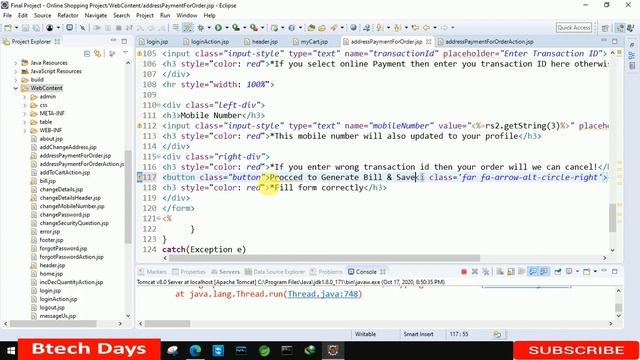Click the Windows Start button
Screen dimensions: 640x360
tap(10, 350)
